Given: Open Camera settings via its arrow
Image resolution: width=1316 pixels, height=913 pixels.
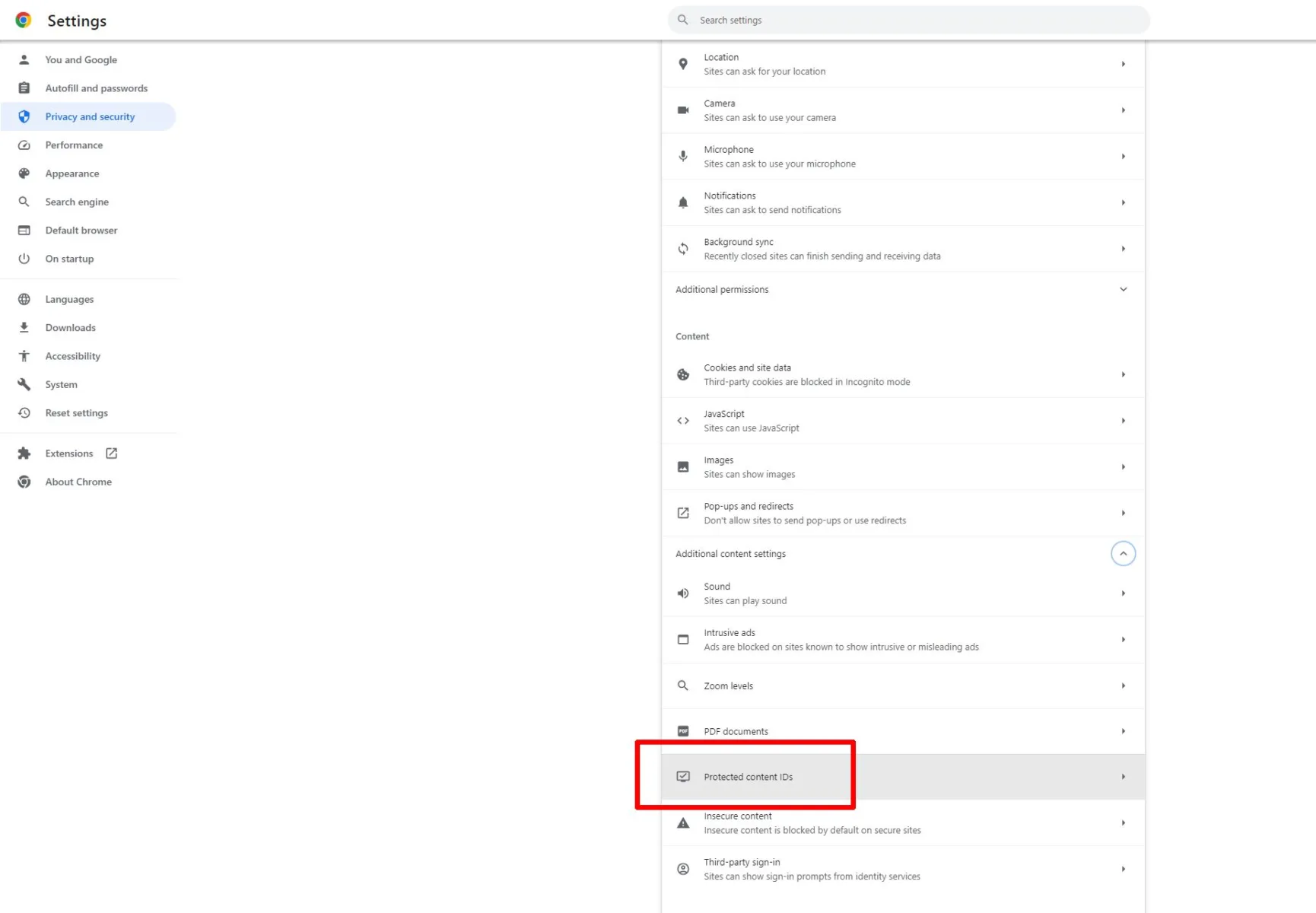Looking at the screenshot, I should pos(1124,110).
